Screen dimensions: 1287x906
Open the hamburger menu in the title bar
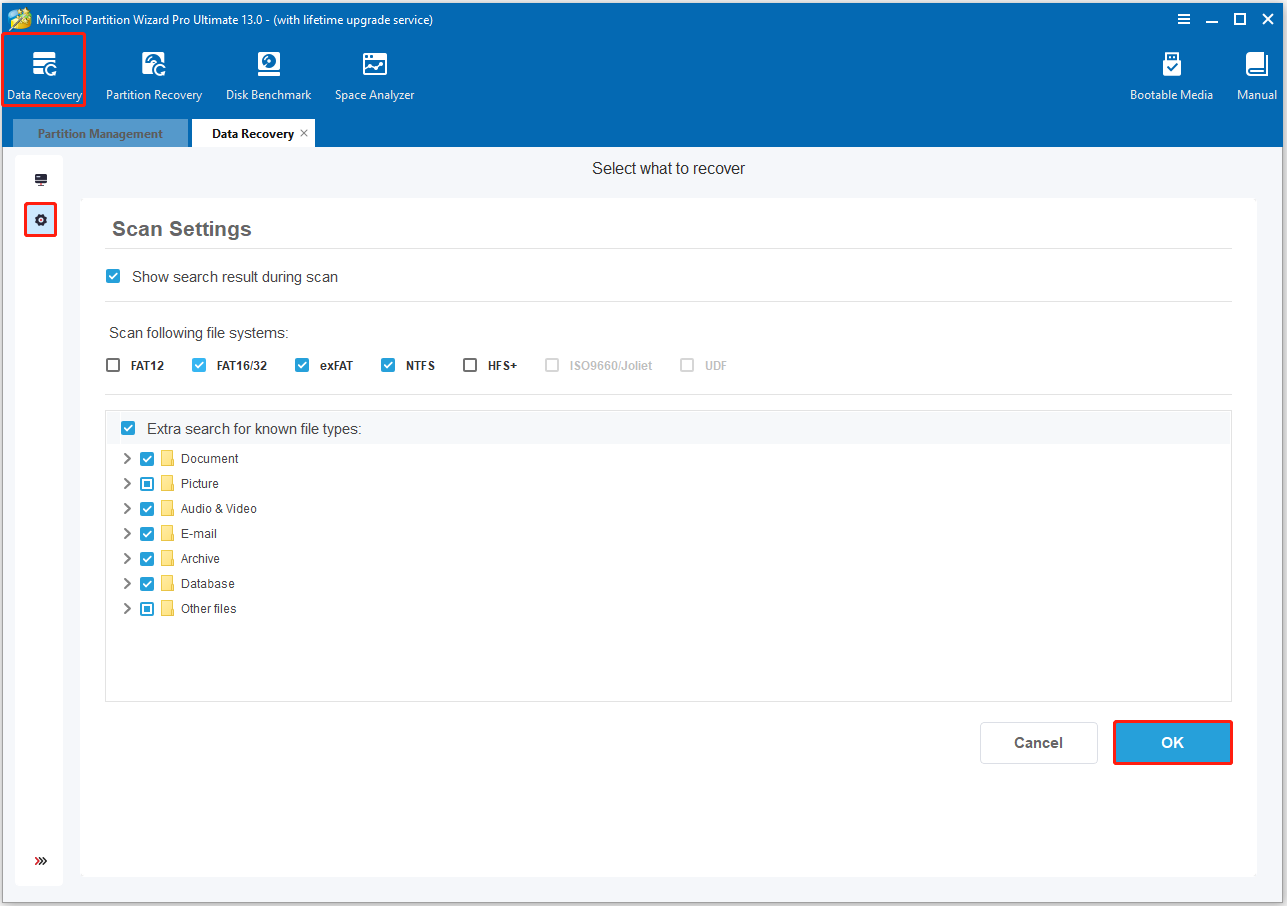click(1183, 18)
